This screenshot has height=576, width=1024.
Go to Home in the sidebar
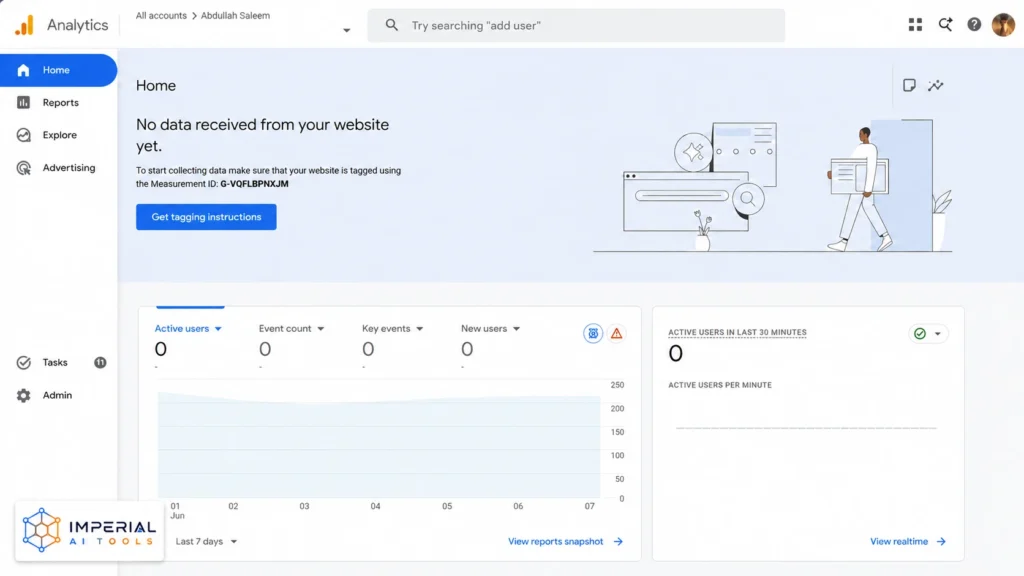point(59,70)
